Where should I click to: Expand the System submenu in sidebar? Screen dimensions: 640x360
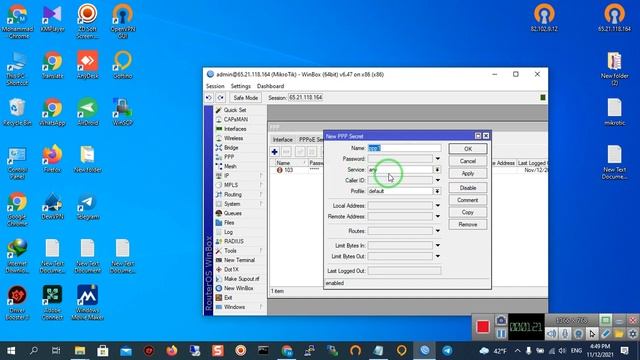click(x=261, y=204)
